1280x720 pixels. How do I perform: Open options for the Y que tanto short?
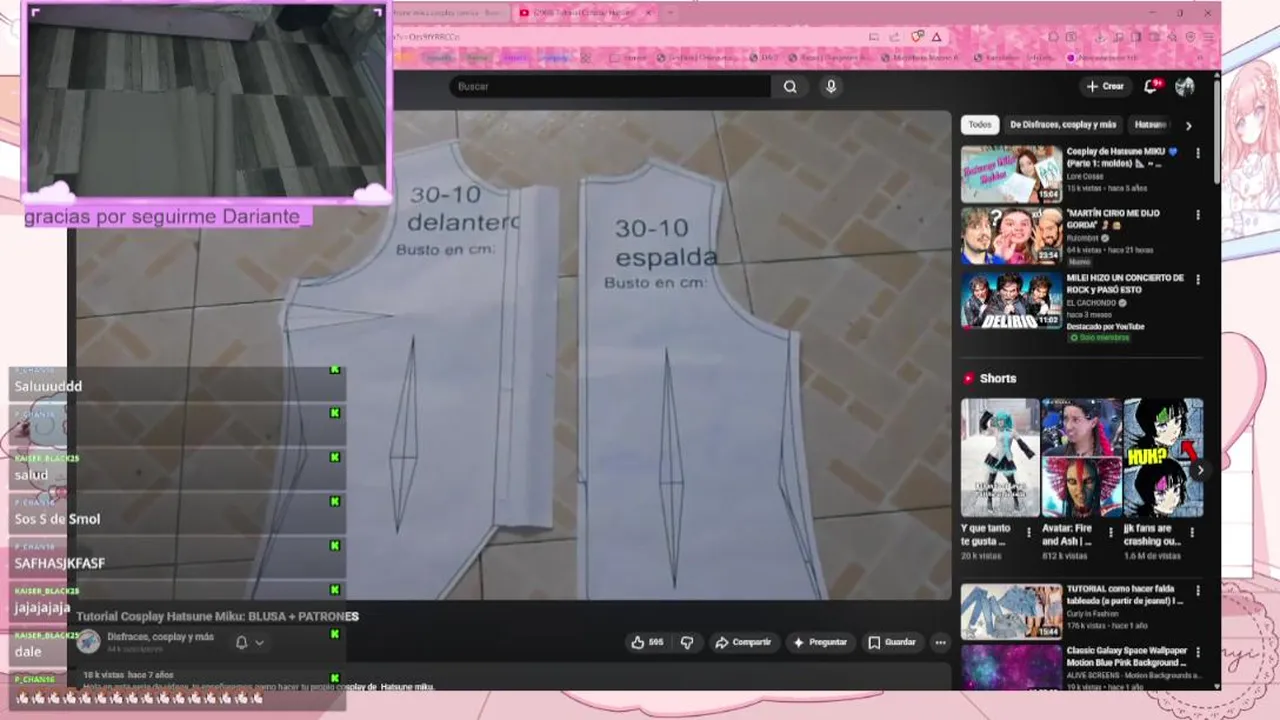pos(1029,533)
